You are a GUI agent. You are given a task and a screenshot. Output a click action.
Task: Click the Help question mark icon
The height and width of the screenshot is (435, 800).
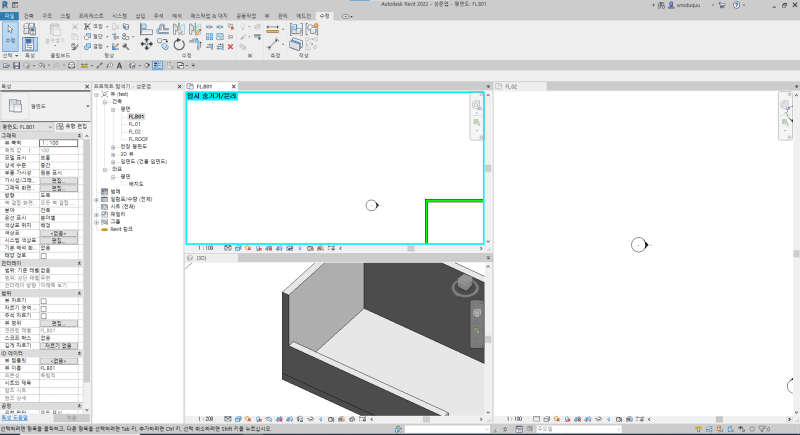(736, 5)
